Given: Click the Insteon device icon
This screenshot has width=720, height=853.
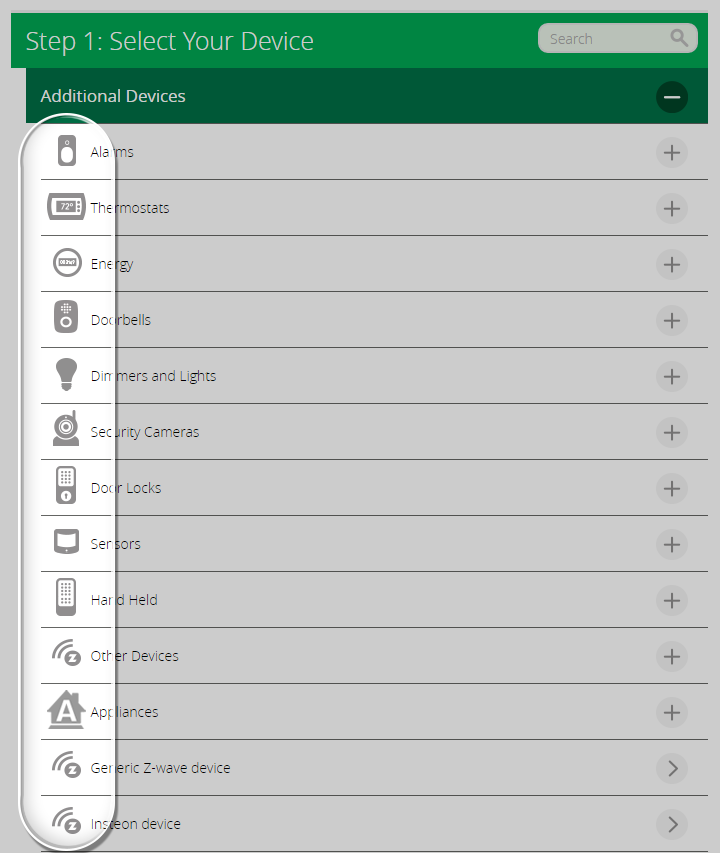Looking at the screenshot, I should [66, 821].
